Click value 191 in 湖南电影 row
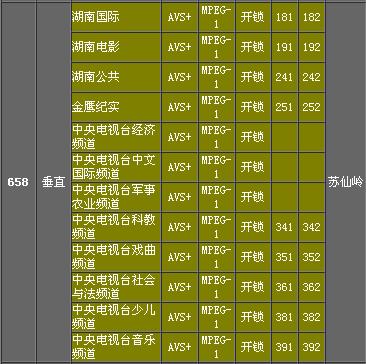Image resolution: width=366 pixels, height=364 pixels. [284, 47]
